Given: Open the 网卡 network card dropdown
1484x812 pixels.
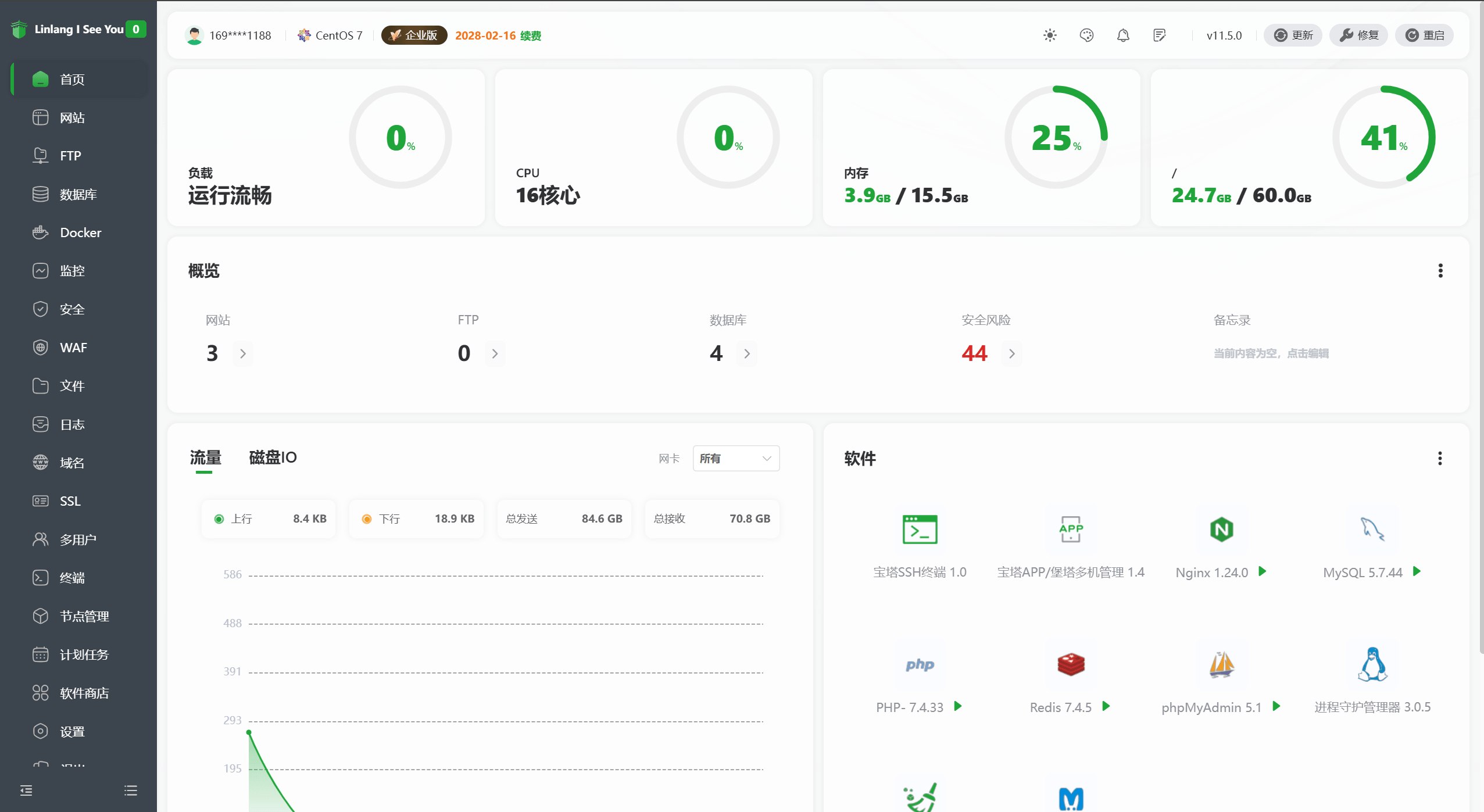Looking at the screenshot, I should (x=735, y=459).
